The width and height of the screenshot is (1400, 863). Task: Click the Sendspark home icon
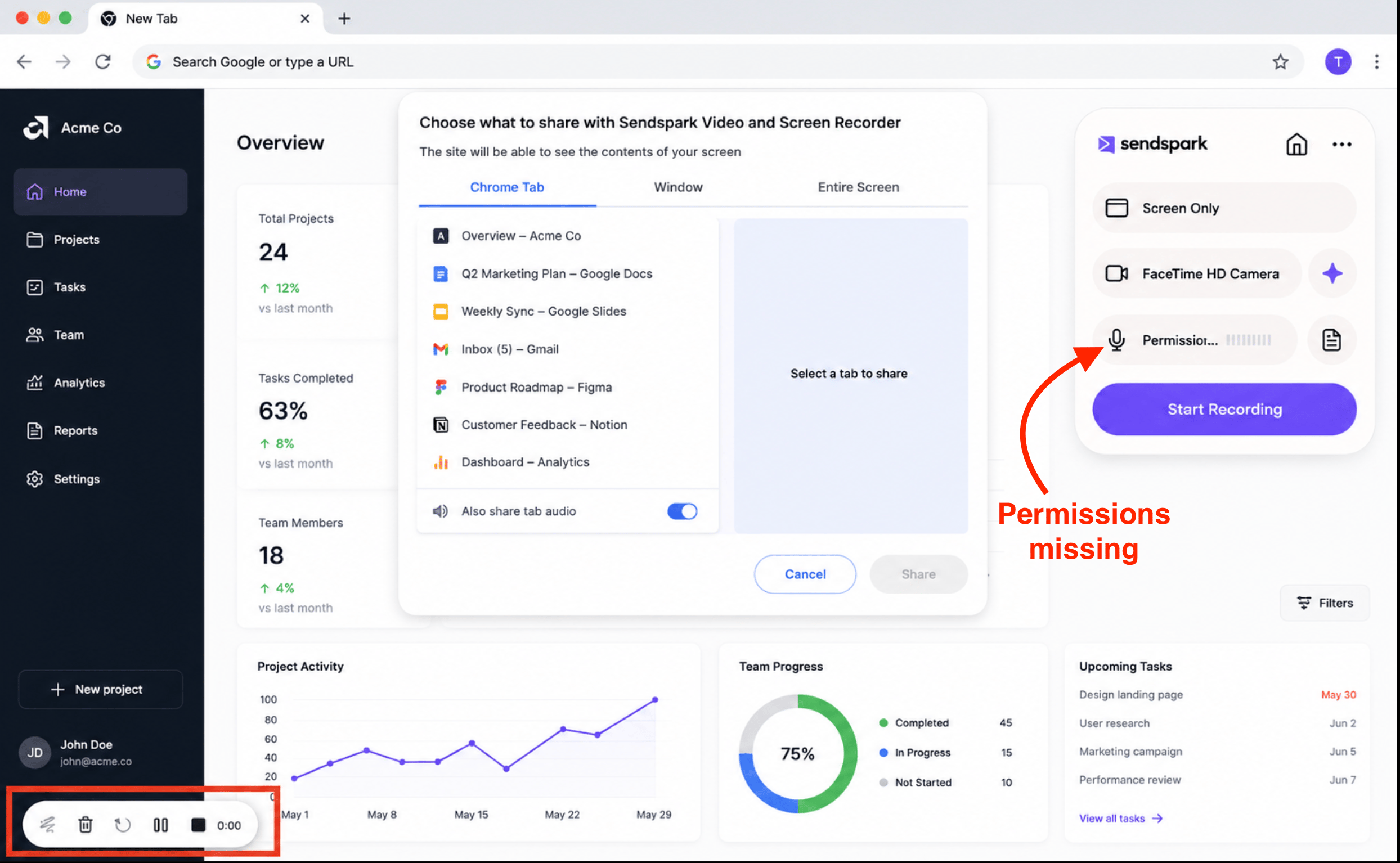click(1295, 145)
